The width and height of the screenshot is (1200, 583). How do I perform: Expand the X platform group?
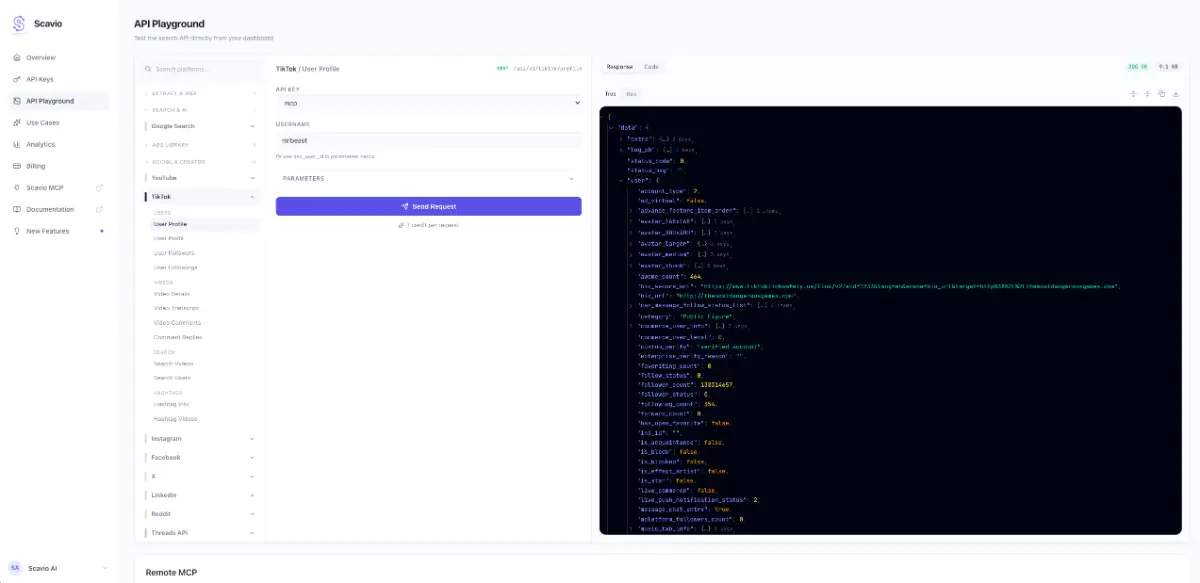coord(200,476)
